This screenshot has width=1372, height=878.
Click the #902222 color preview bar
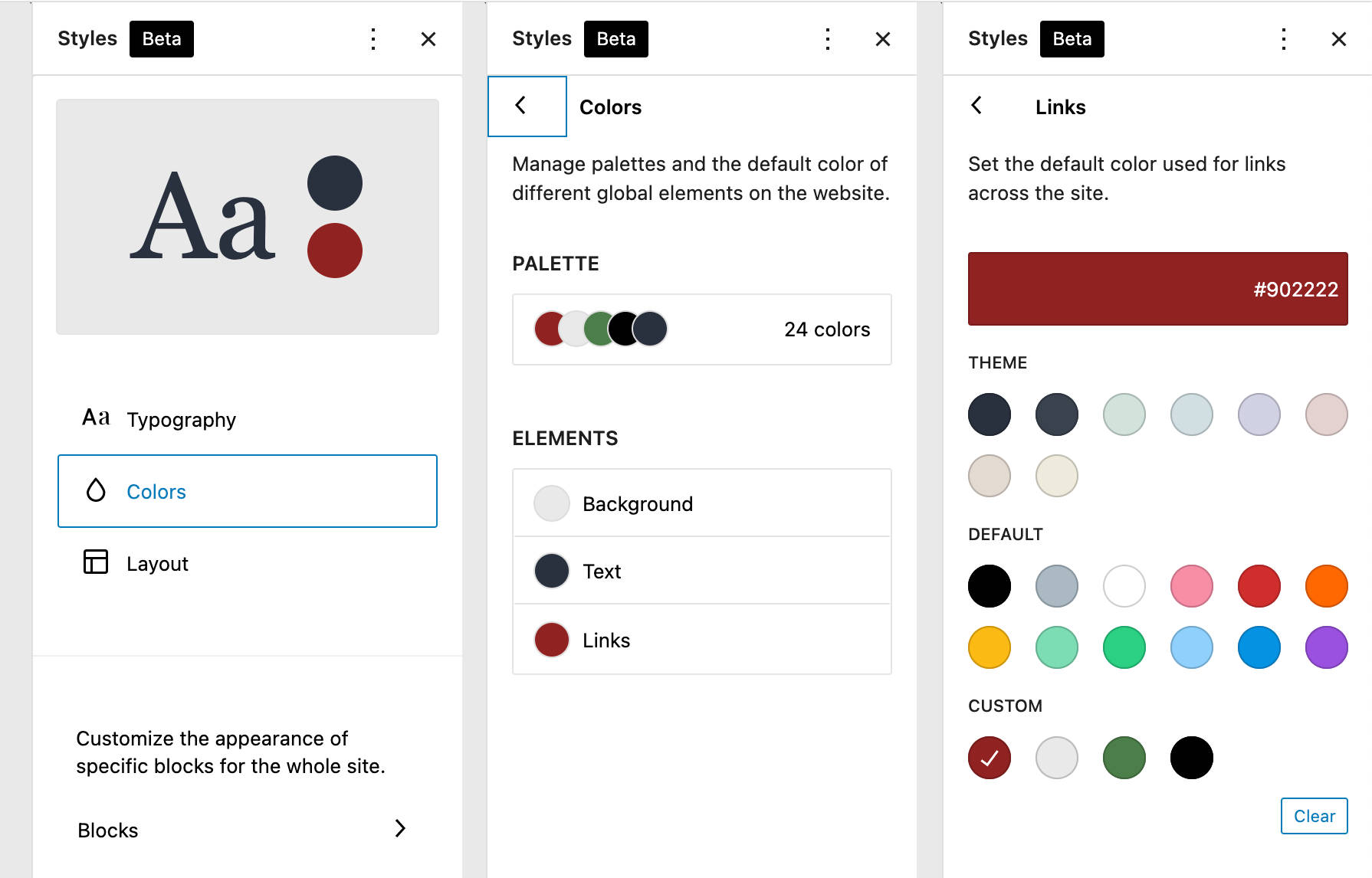tap(1157, 289)
